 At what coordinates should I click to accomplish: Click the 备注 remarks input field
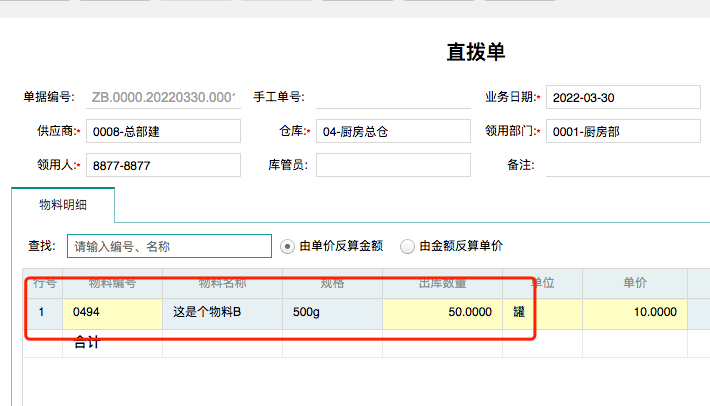(x=627, y=165)
